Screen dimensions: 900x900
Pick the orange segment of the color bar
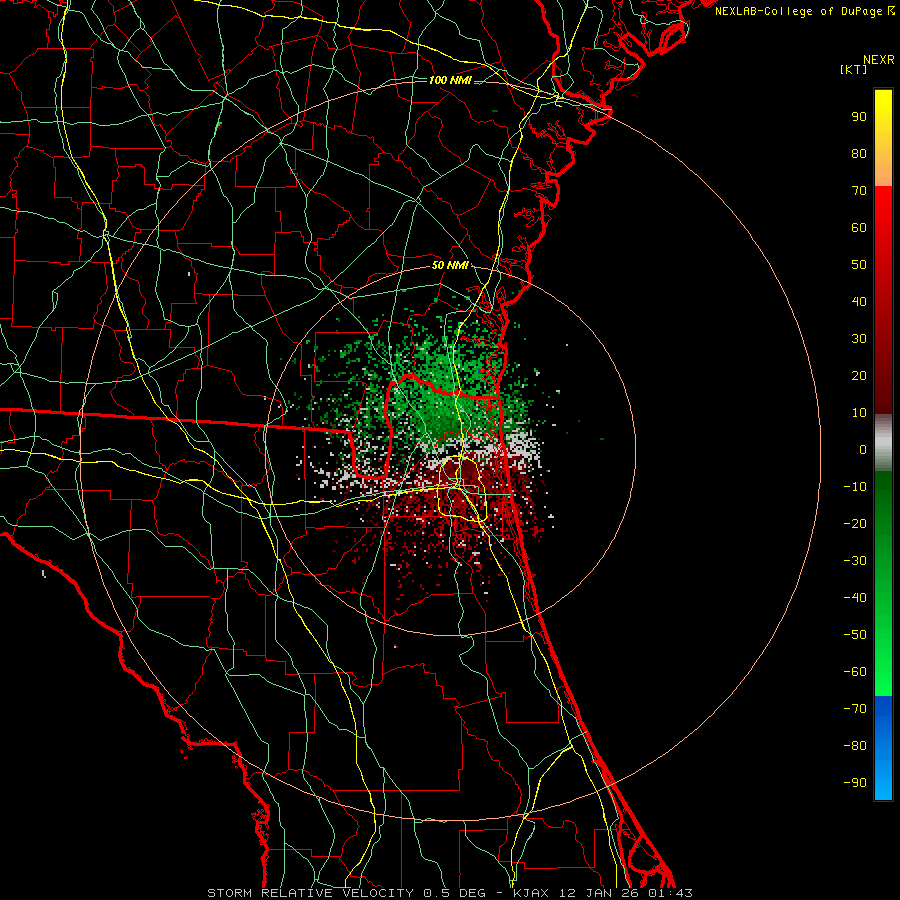883,166
